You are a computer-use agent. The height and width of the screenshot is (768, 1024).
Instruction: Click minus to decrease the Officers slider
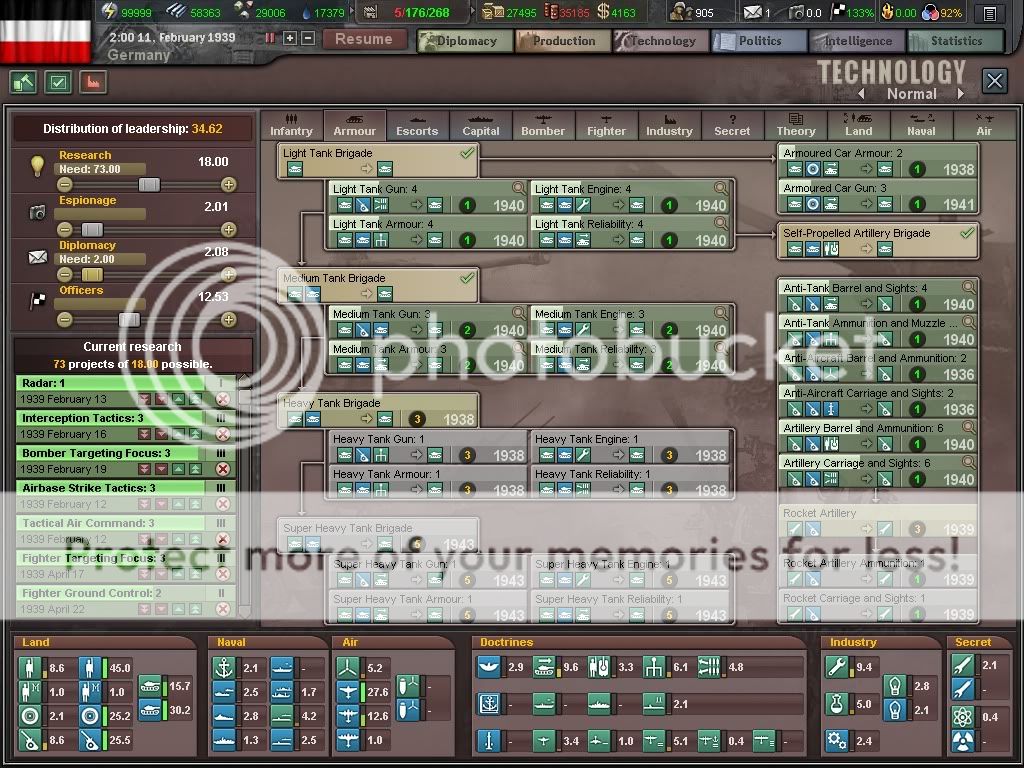pyautogui.click(x=65, y=320)
